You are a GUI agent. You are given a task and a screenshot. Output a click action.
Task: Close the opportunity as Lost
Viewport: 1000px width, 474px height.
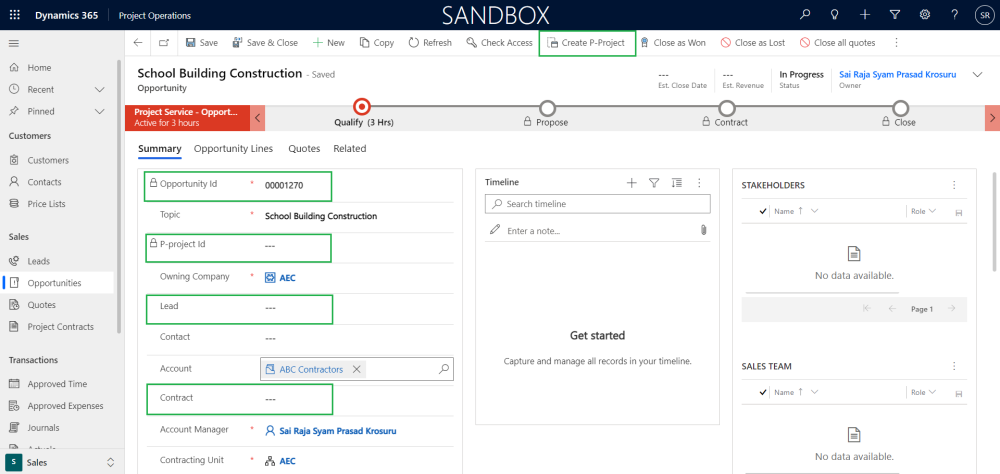753,43
